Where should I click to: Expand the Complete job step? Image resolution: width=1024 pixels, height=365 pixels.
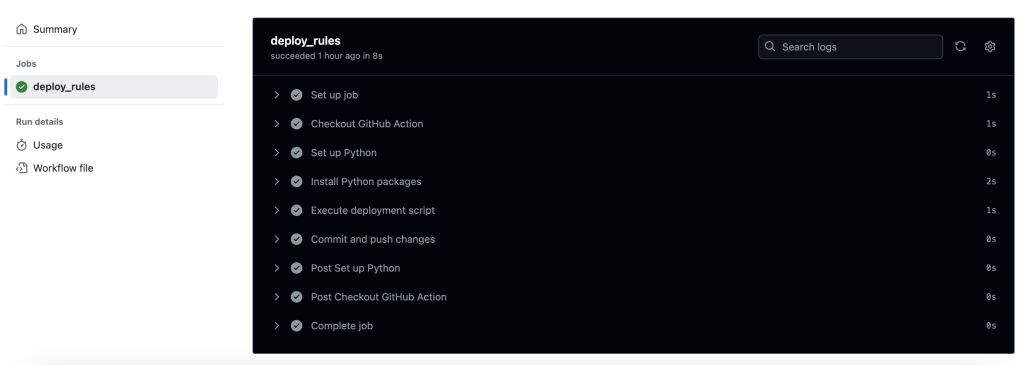(x=277, y=325)
